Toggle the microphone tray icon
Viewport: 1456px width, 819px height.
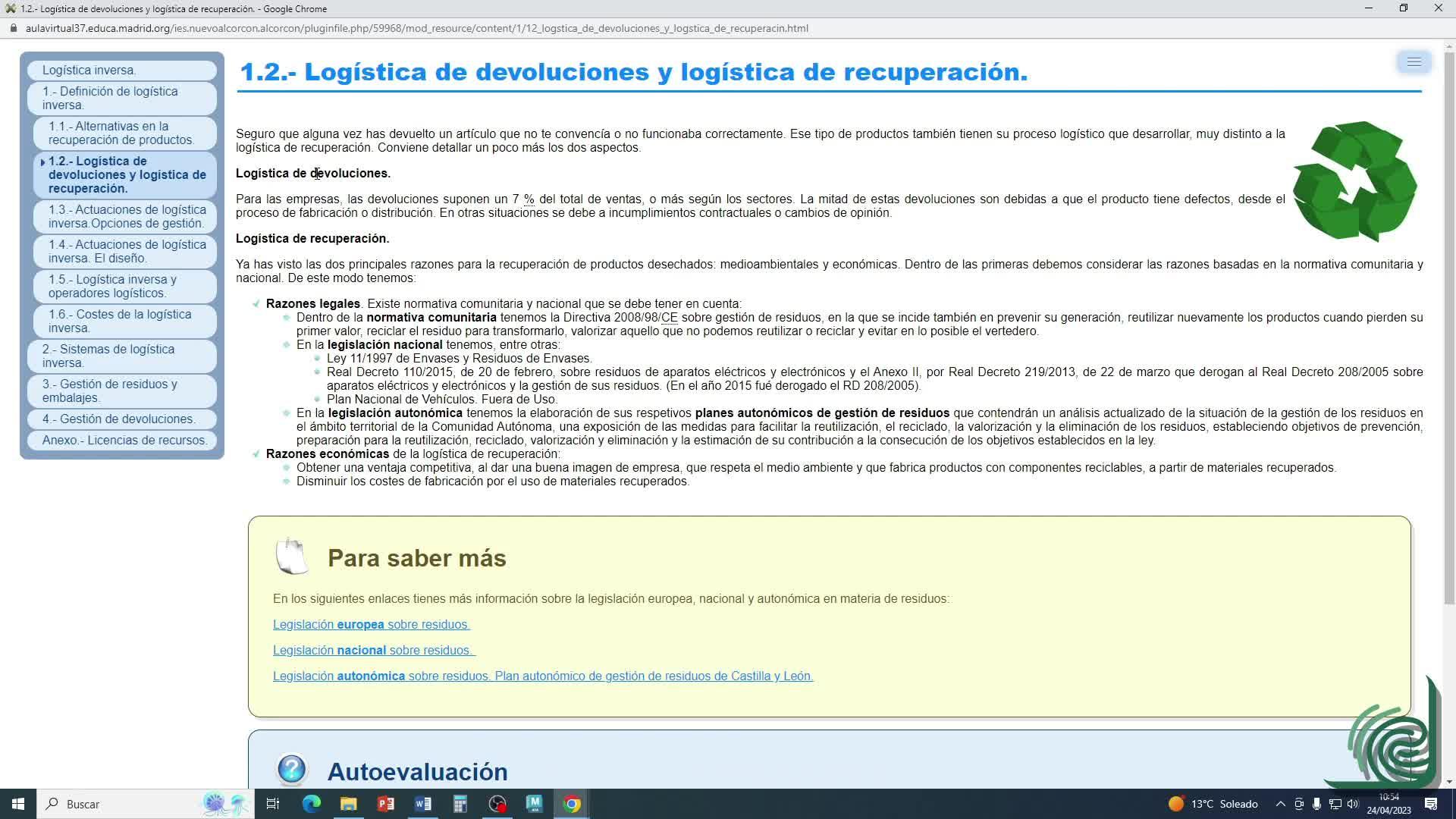click(x=1316, y=804)
